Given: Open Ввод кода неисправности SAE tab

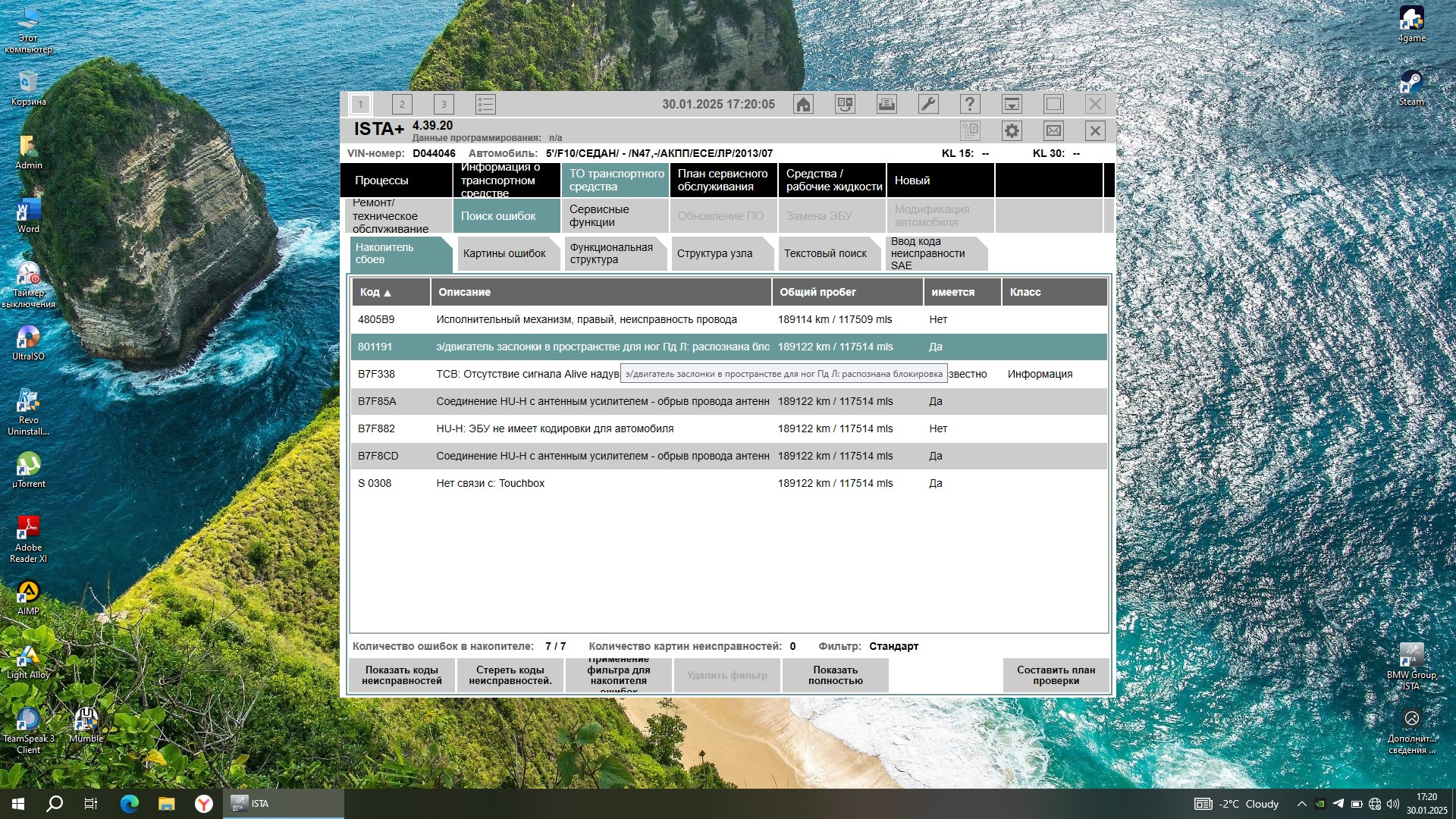Looking at the screenshot, I should [937, 254].
